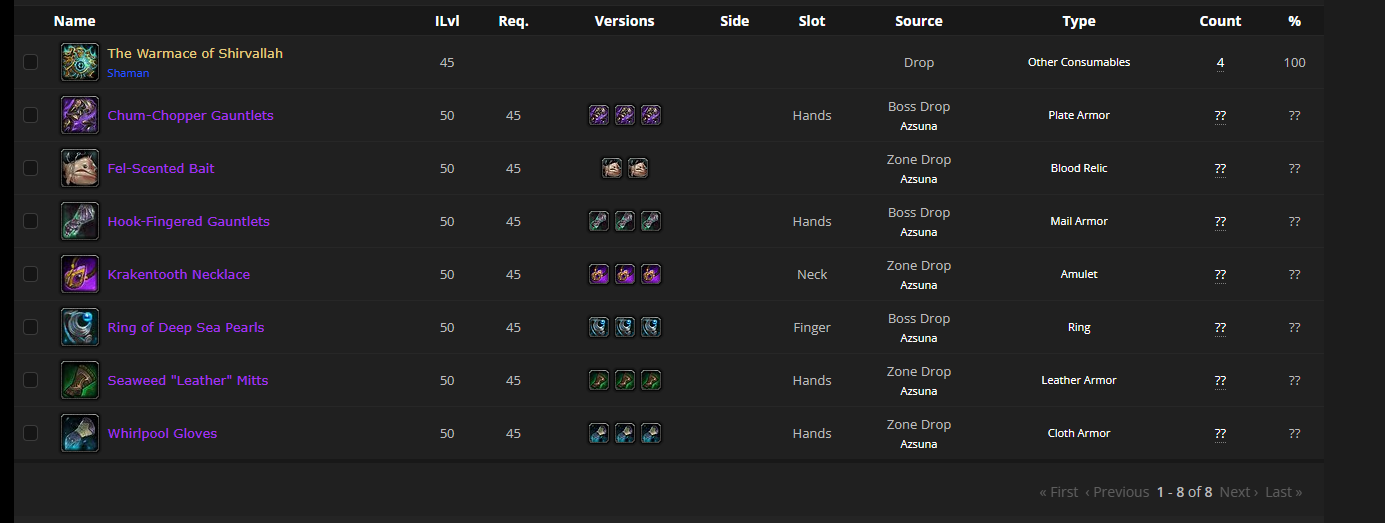
Task: Click the Krakentooth Necklace item icon
Action: 80,274
